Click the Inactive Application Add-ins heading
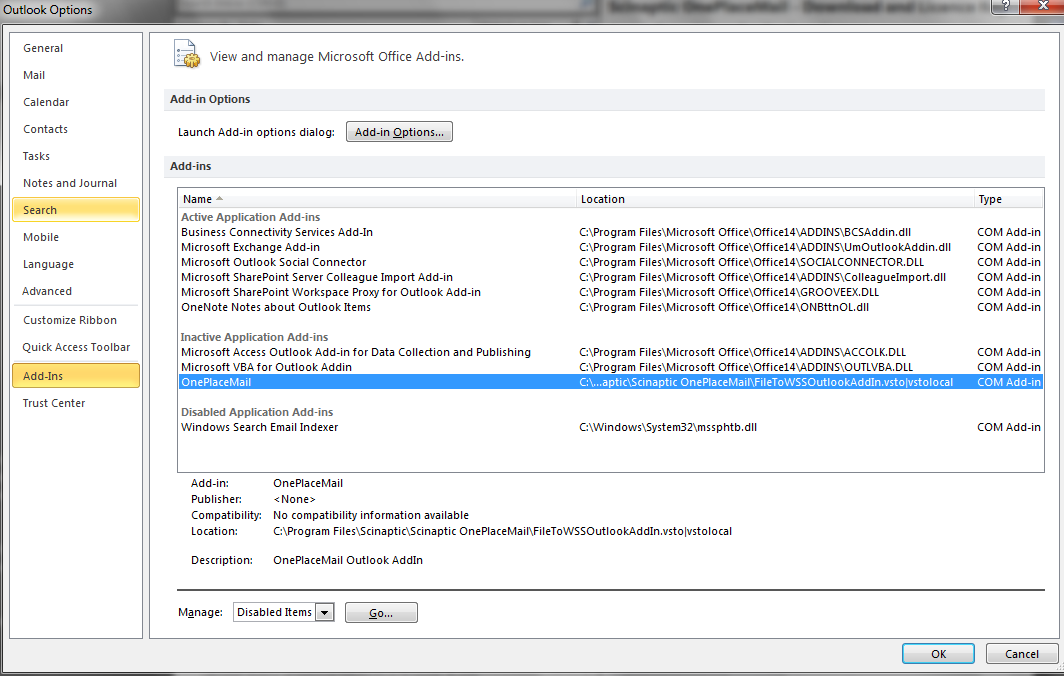 point(254,337)
